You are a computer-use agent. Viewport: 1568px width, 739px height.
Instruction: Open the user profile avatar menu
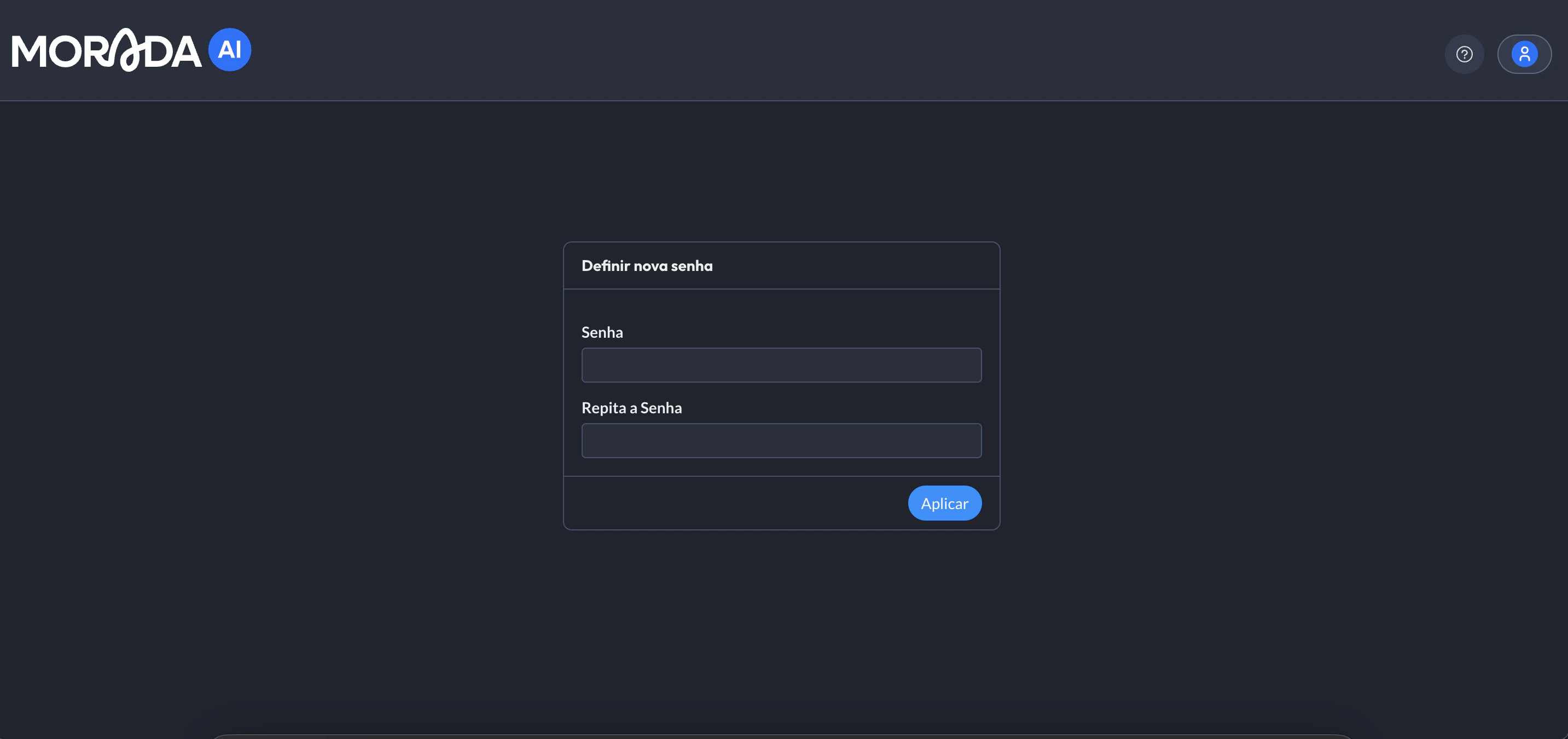click(1524, 54)
